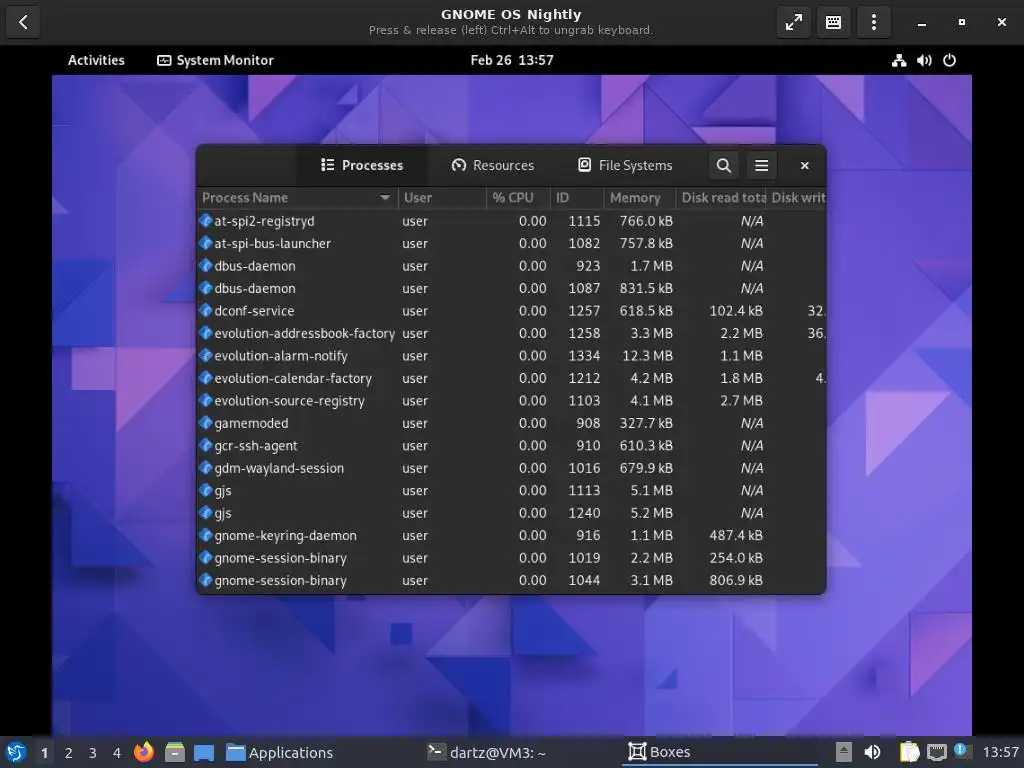This screenshot has width=1024, height=768.
Task: Sort by User column header
Action: tap(442, 197)
